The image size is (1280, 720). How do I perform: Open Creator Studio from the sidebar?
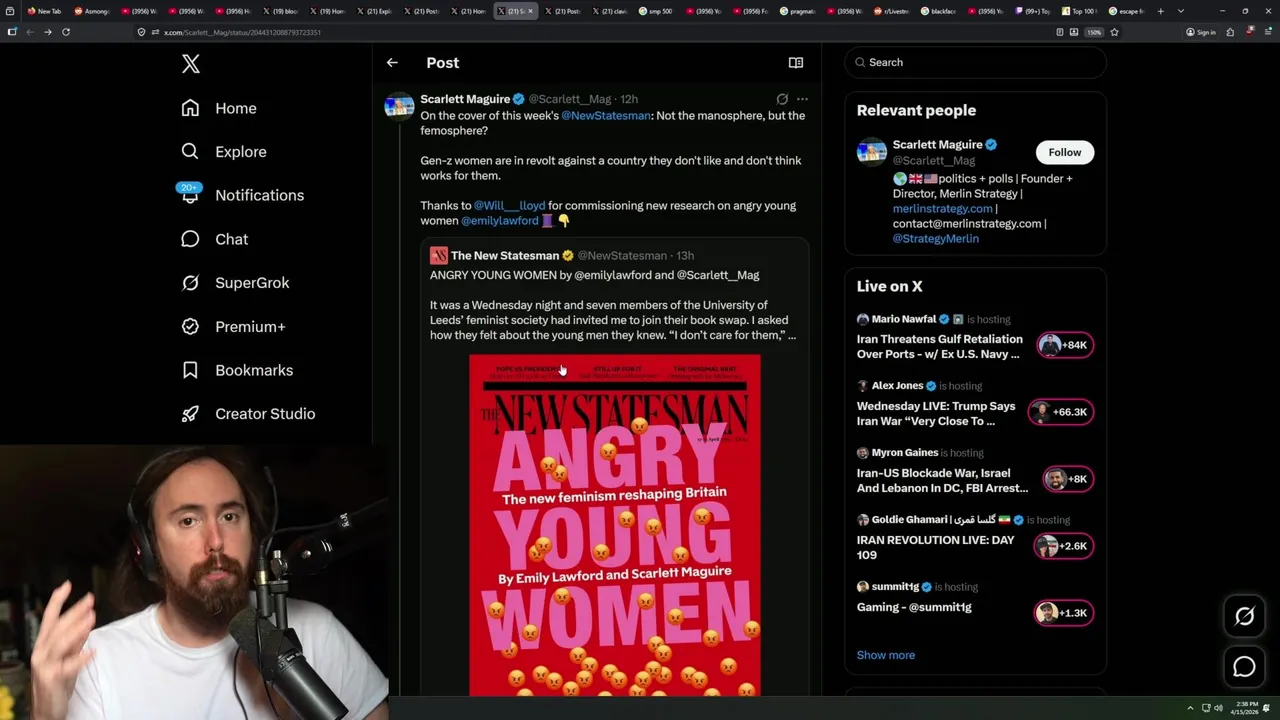(x=248, y=414)
